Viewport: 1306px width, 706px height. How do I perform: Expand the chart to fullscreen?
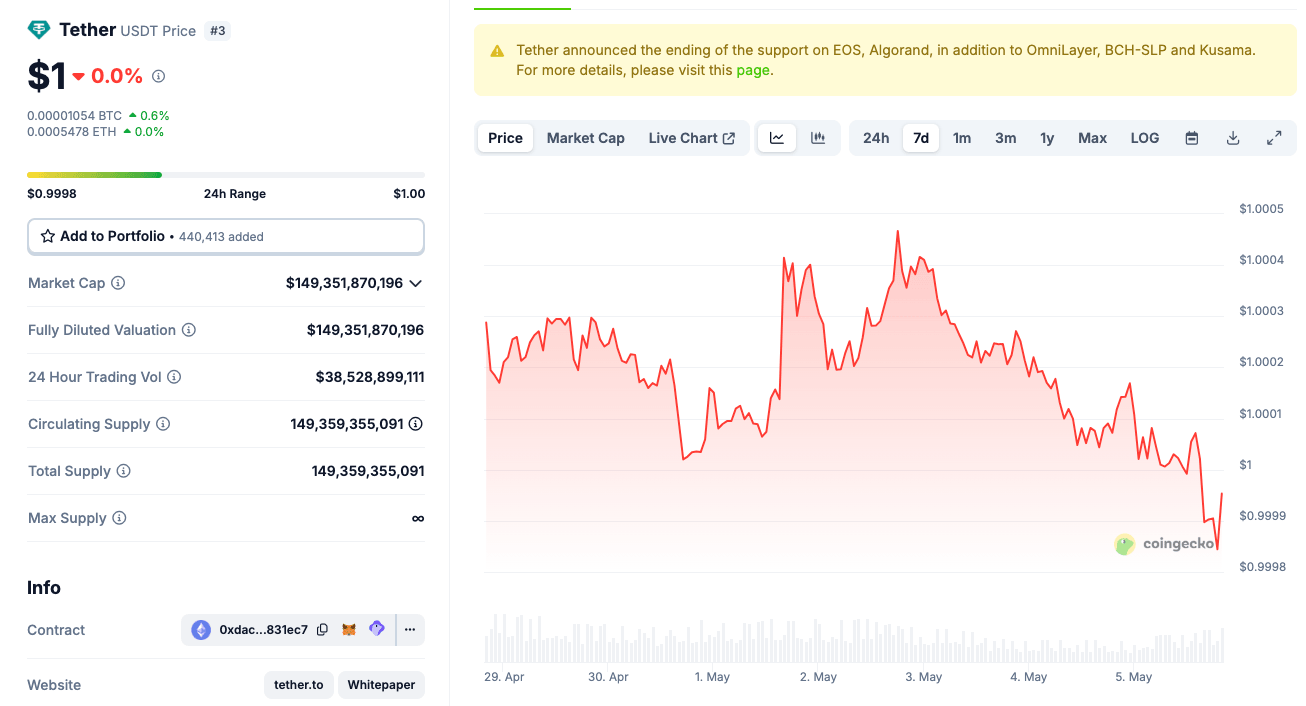pyautogui.click(x=1274, y=137)
